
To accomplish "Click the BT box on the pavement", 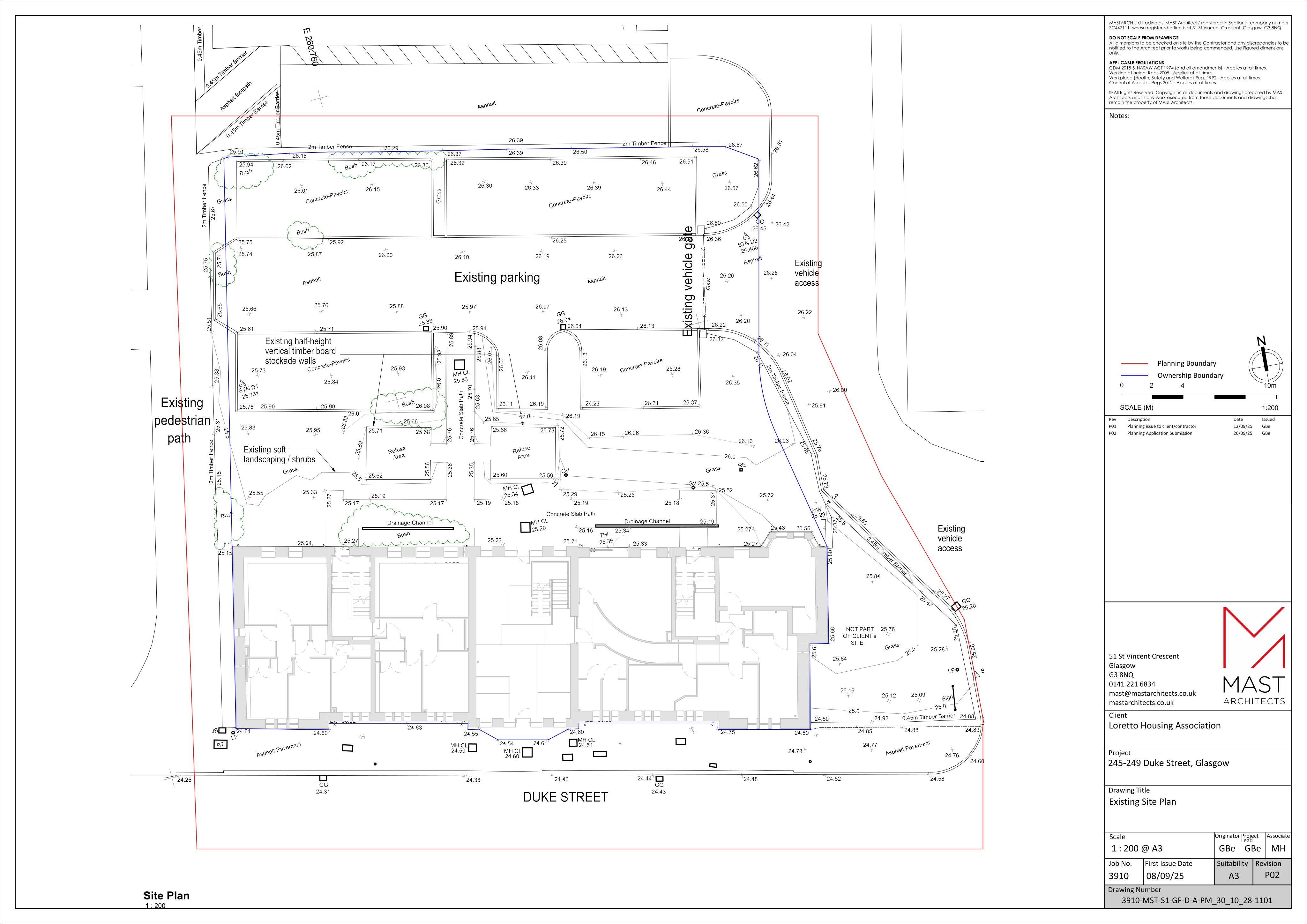I will [221, 745].
